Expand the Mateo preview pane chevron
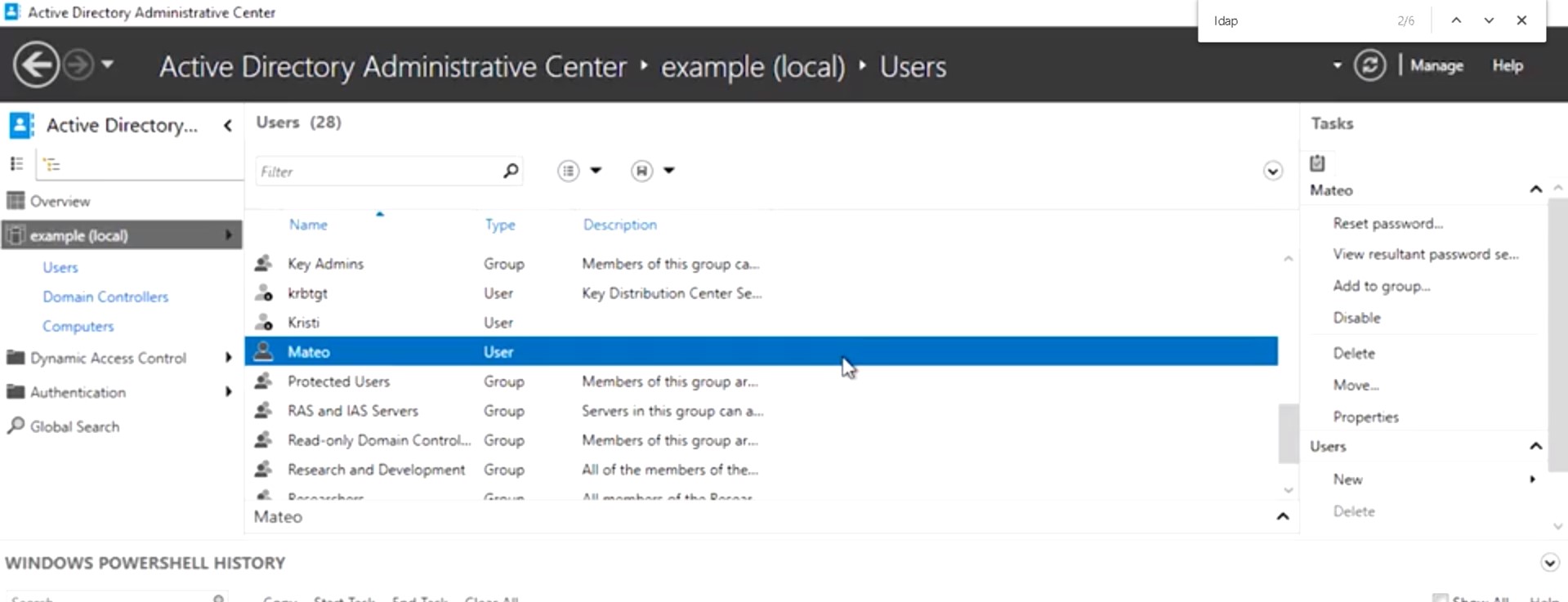The image size is (1568, 602). [1283, 516]
